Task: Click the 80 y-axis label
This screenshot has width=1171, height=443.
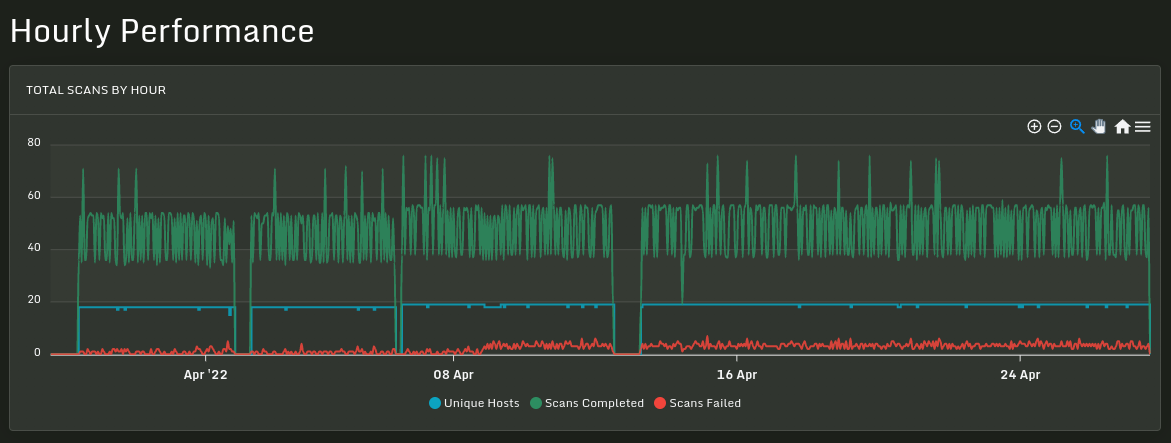Action: pyautogui.click(x=34, y=143)
